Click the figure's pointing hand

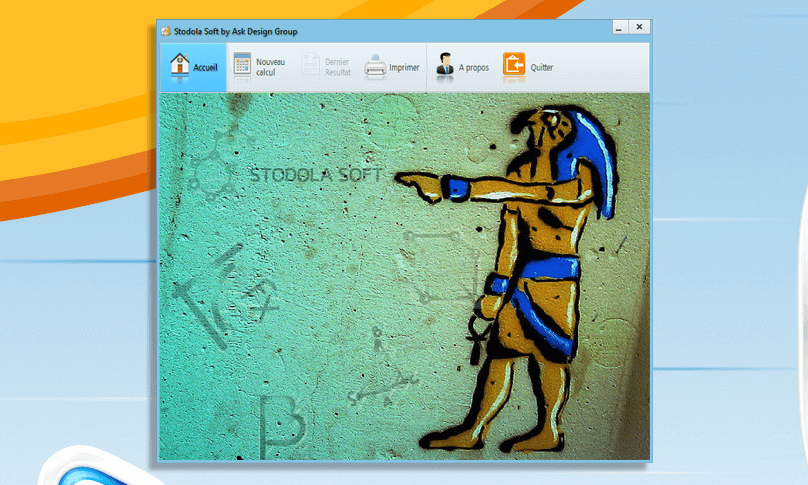coord(412,182)
